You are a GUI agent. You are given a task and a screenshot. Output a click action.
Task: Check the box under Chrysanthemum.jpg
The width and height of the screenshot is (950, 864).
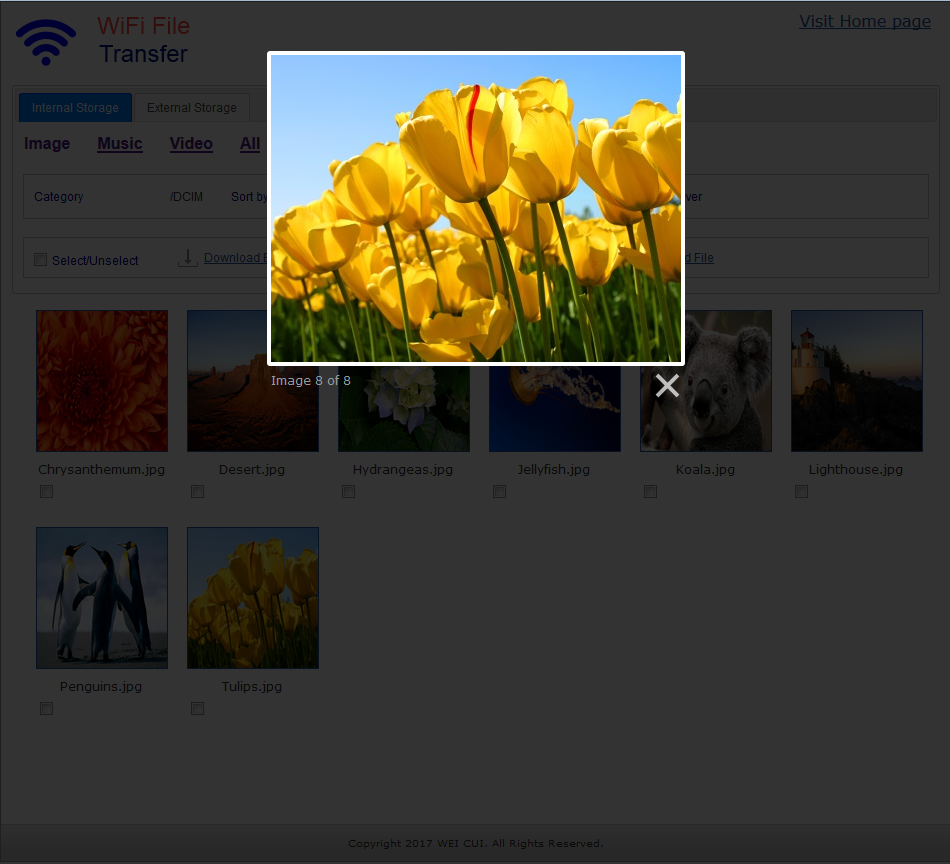pyautogui.click(x=46, y=492)
